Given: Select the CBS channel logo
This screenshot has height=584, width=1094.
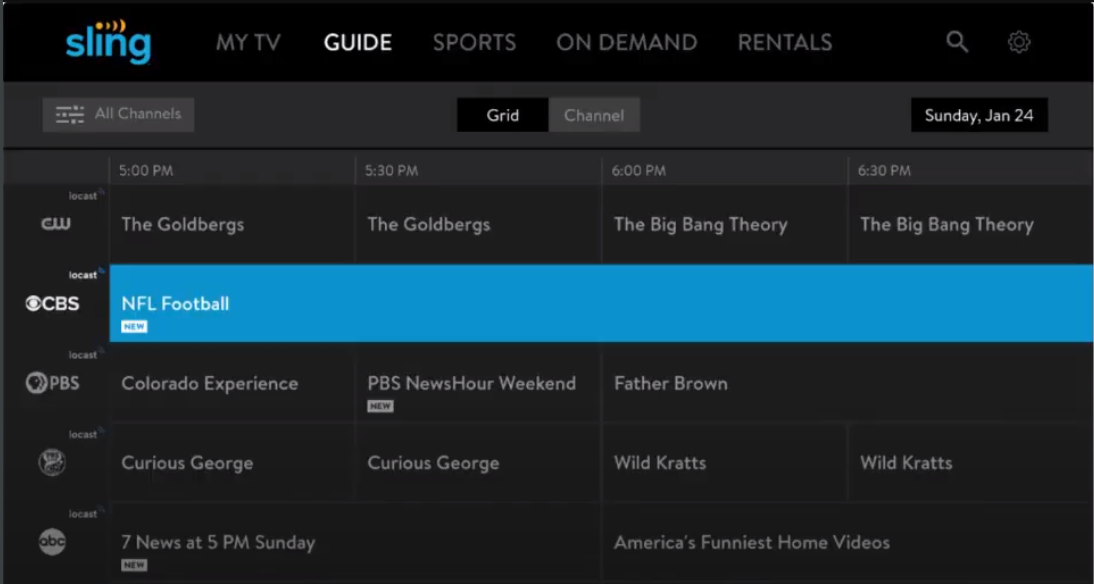Looking at the screenshot, I should coord(52,304).
